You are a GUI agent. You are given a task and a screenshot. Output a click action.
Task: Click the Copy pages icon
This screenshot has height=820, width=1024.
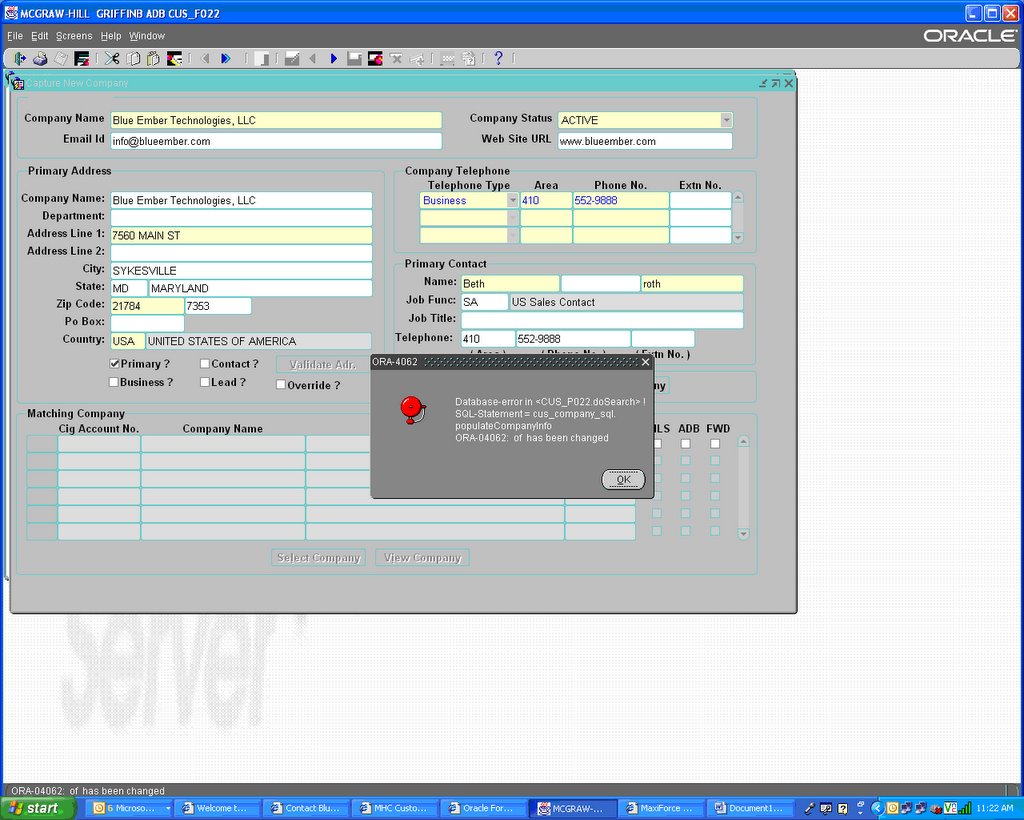point(133,59)
